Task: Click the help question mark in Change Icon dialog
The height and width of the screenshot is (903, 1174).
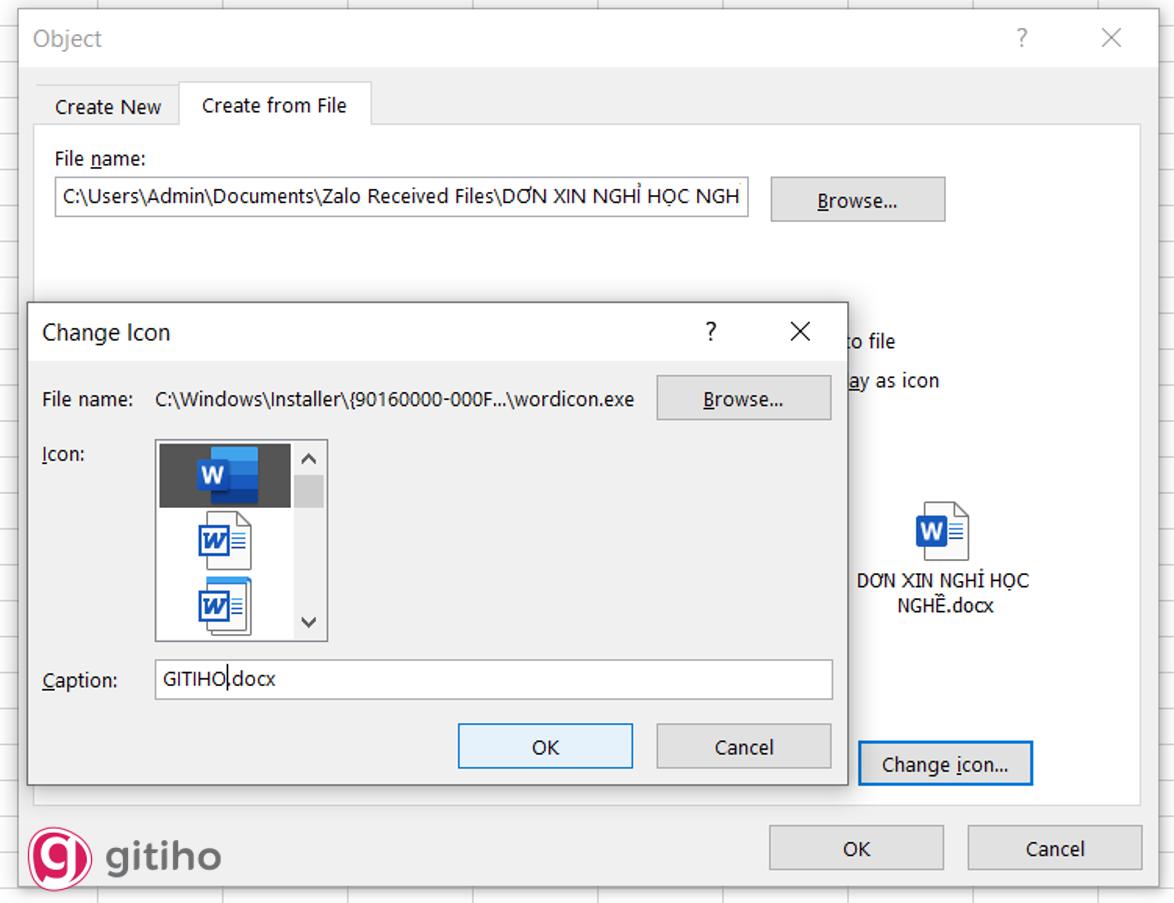Action: (x=711, y=331)
